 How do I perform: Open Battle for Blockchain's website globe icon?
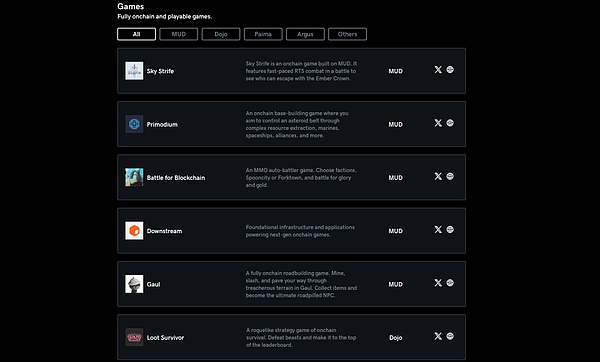(x=450, y=176)
